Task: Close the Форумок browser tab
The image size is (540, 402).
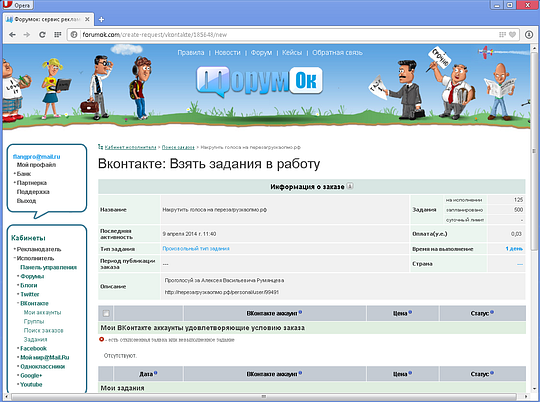Action: (87, 20)
